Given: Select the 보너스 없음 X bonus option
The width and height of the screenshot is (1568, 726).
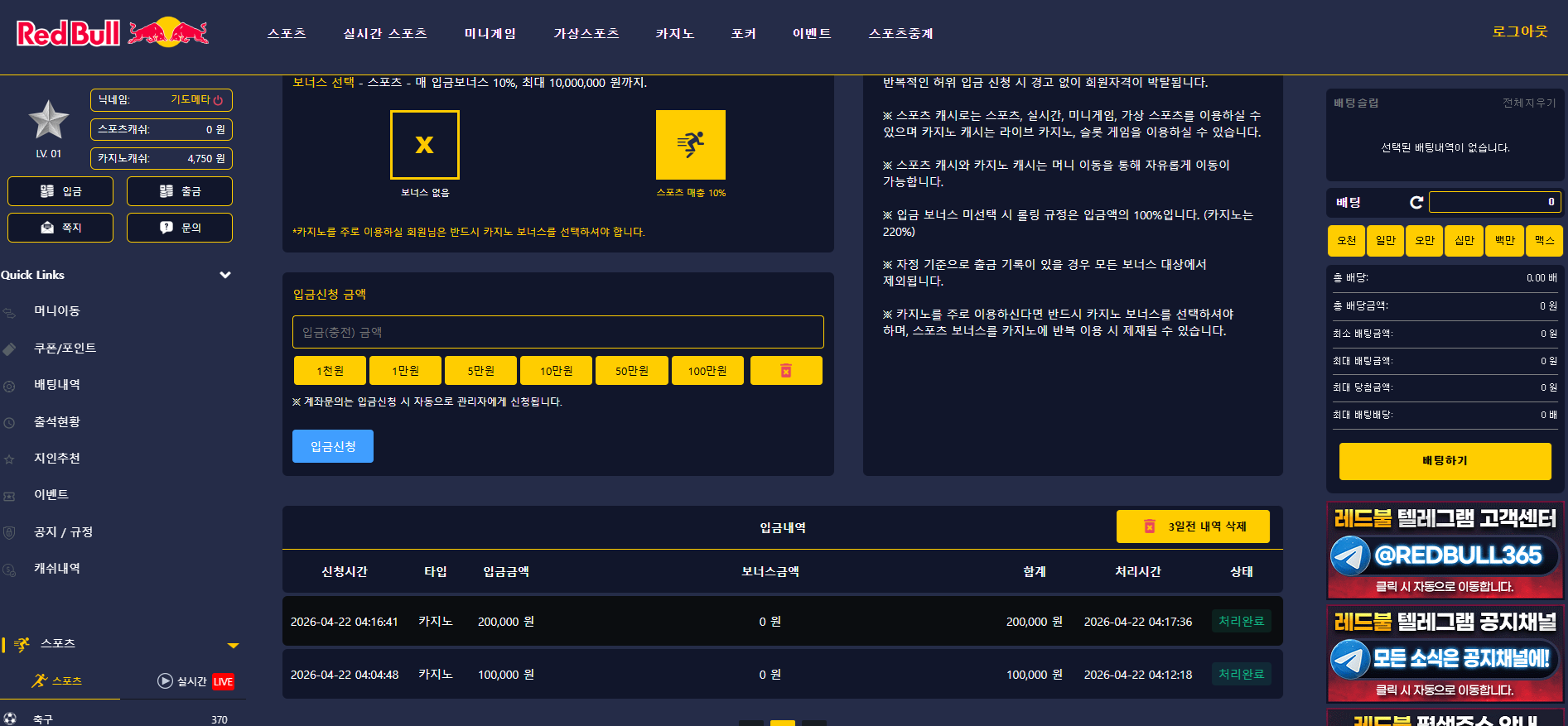Looking at the screenshot, I should pos(425,145).
